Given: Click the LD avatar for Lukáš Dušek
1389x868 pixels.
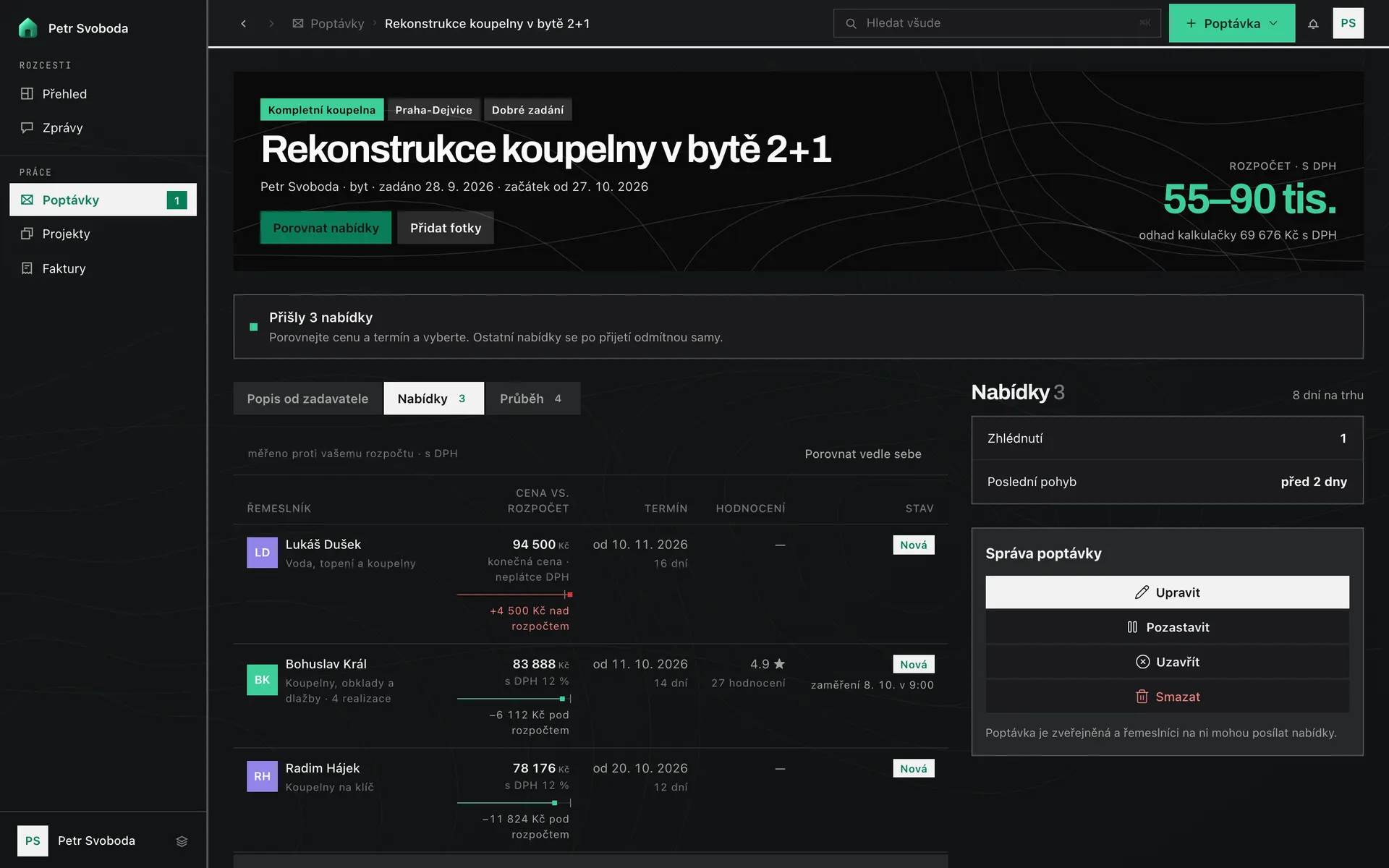Looking at the screenshot, I should (x=262, y=553).
